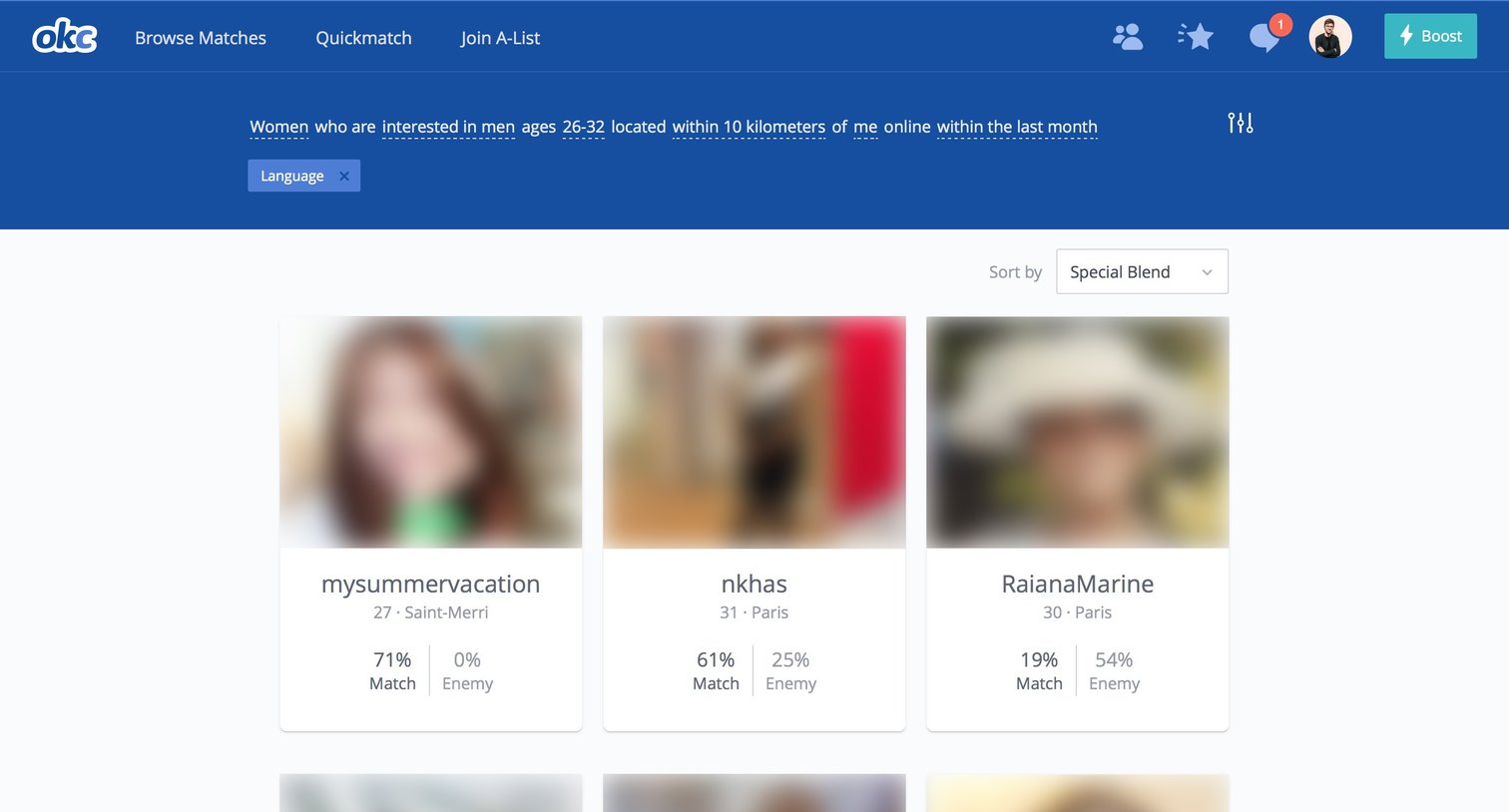Open mysummervacation's profile photo
Image resolution: width=1509 pixels, height=812 pixels.
click(x=431, y=432)
